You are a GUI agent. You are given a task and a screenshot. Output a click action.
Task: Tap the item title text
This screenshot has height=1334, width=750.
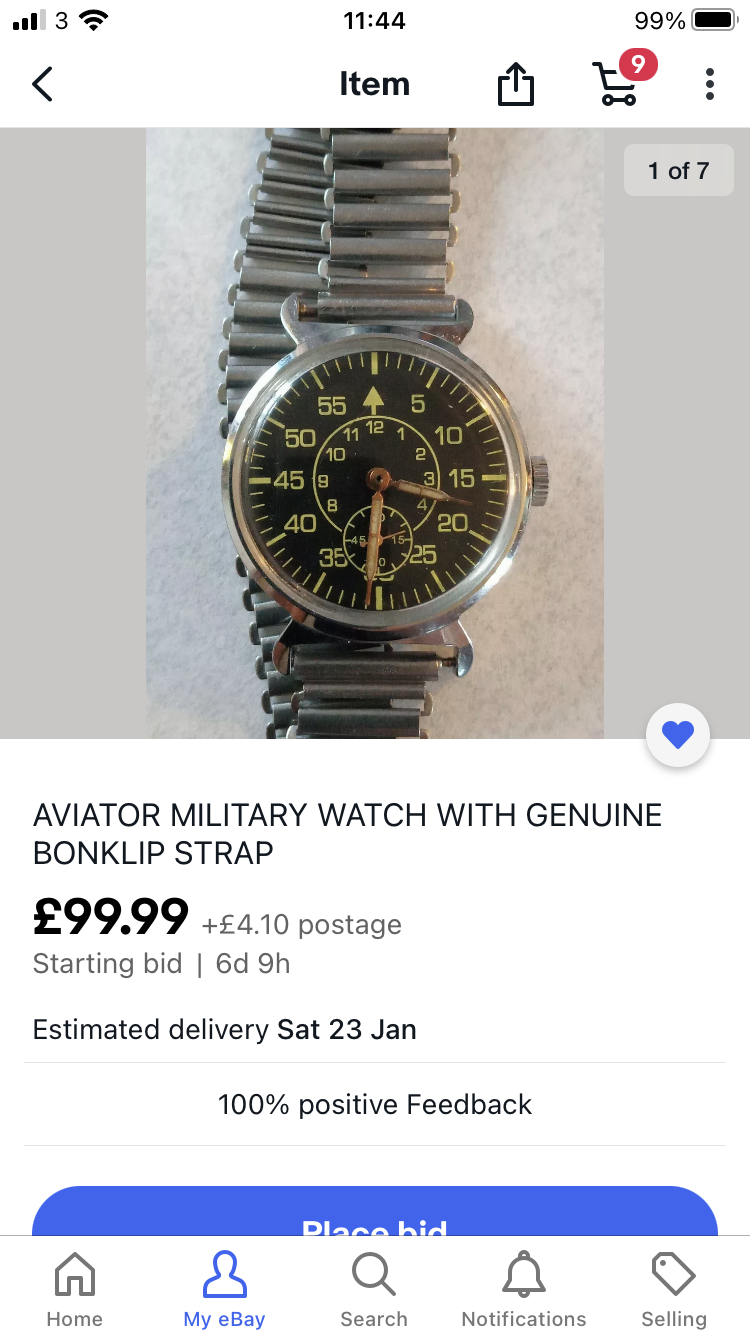point(347,834)
